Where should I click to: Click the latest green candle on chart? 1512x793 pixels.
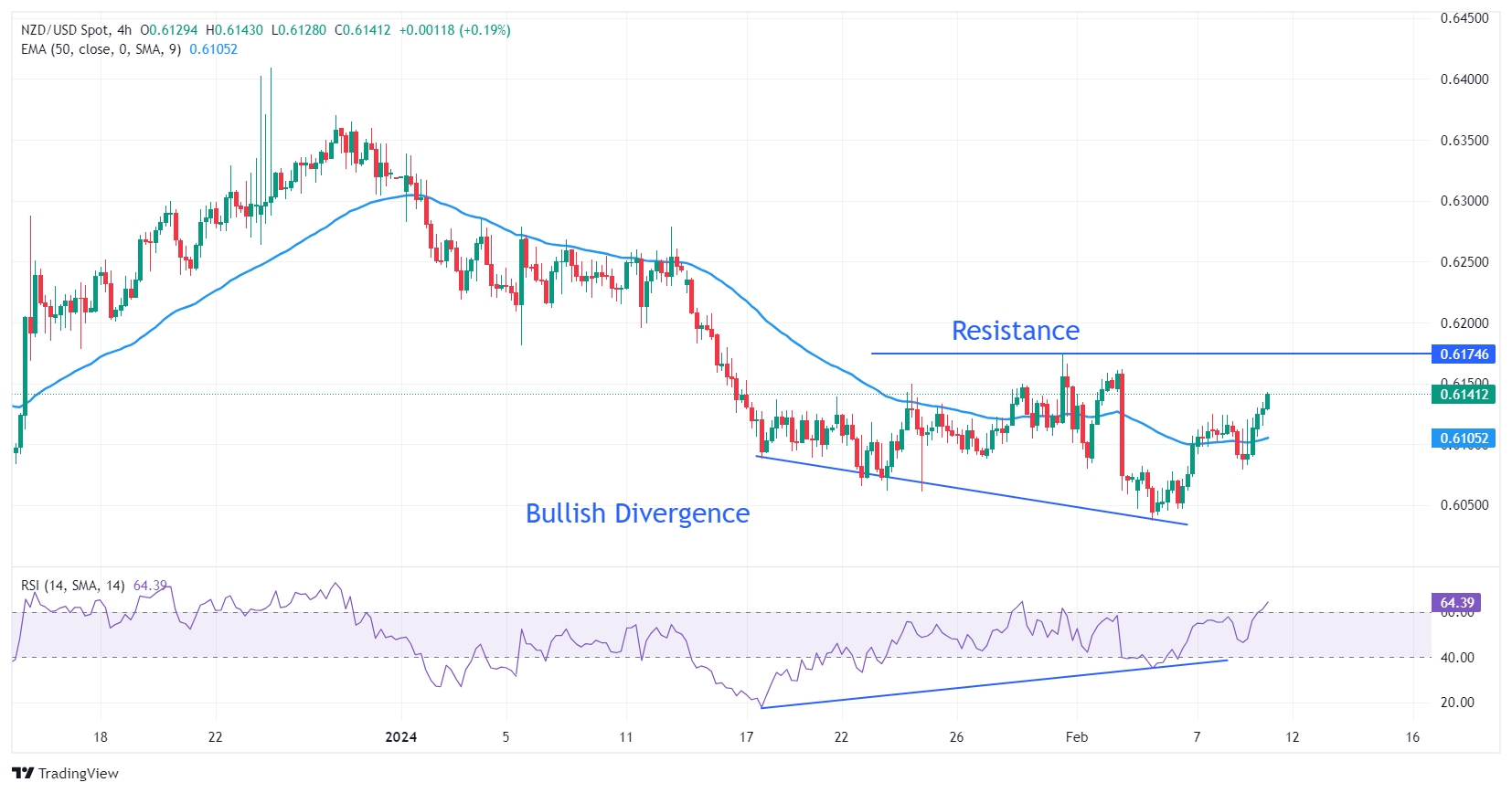[1267, 401]
